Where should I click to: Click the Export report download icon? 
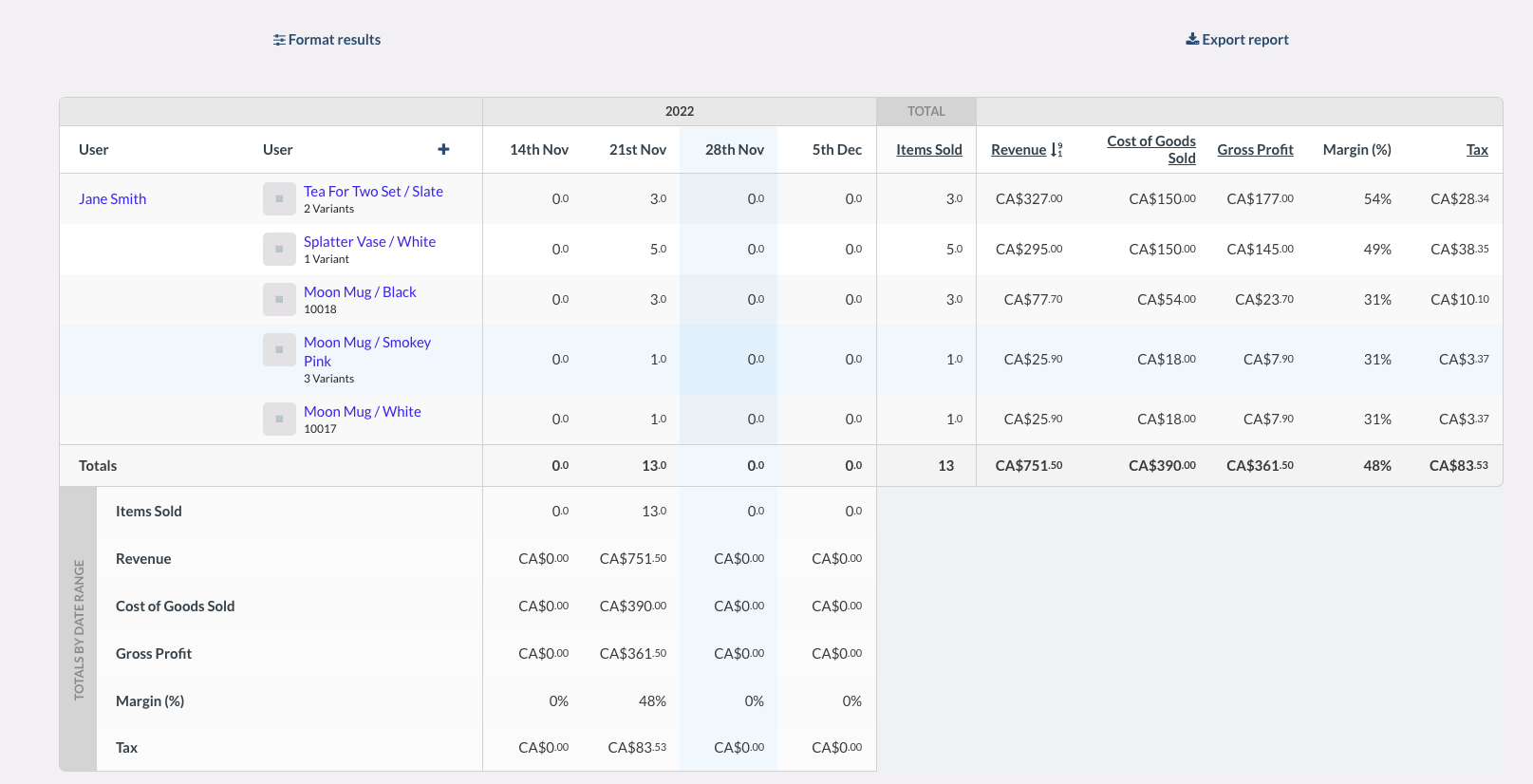pyautogui.click(x=1192, y=39)
